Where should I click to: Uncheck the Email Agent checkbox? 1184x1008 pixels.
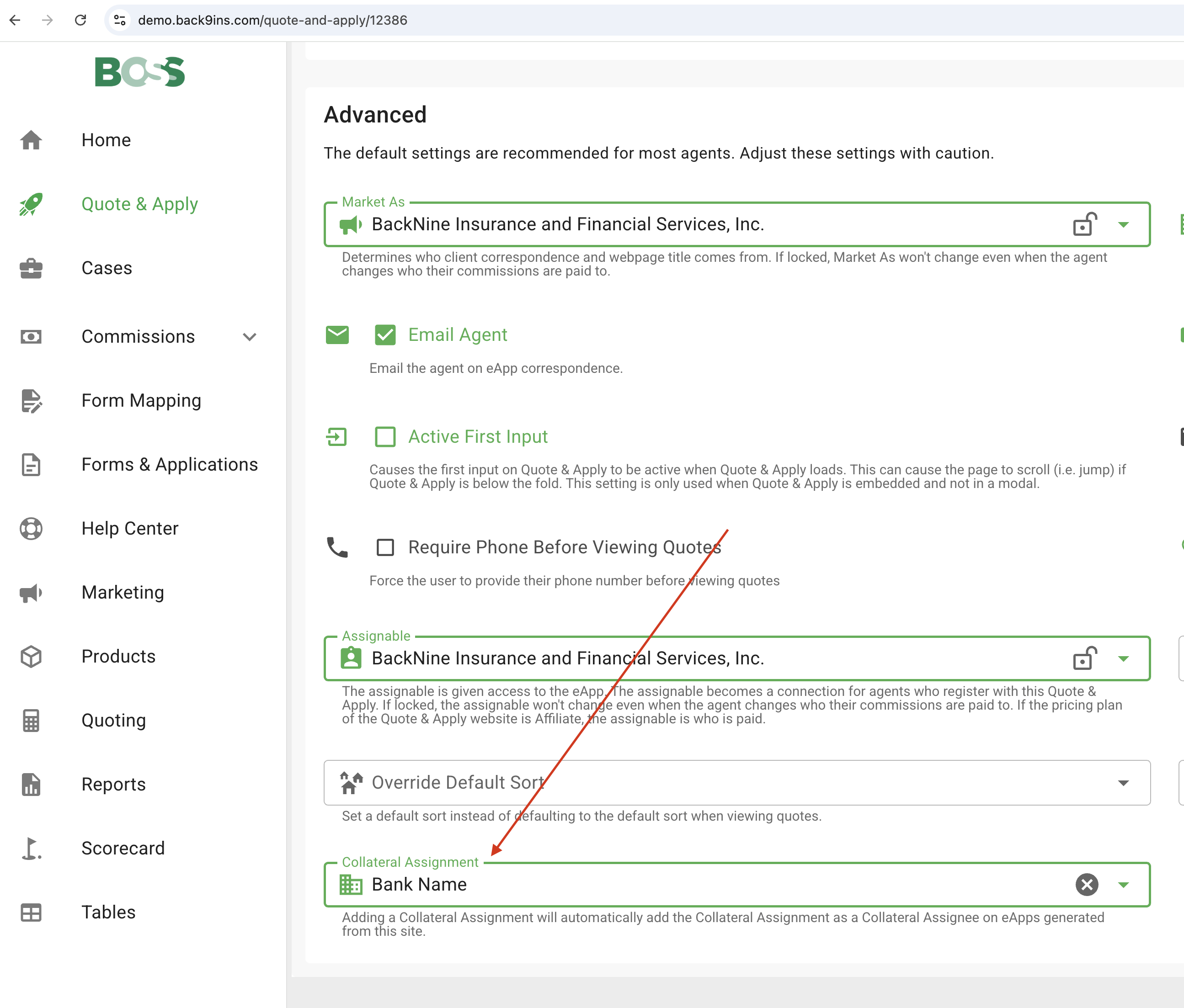385,334
